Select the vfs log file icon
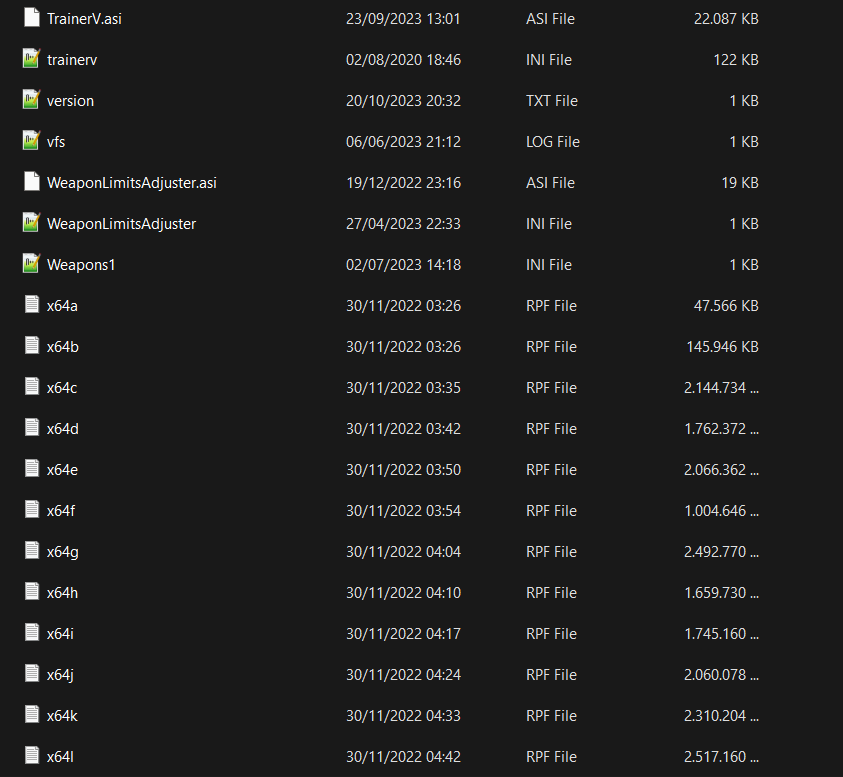This screenshot has height=777, width=843. (x=31, y=141)
